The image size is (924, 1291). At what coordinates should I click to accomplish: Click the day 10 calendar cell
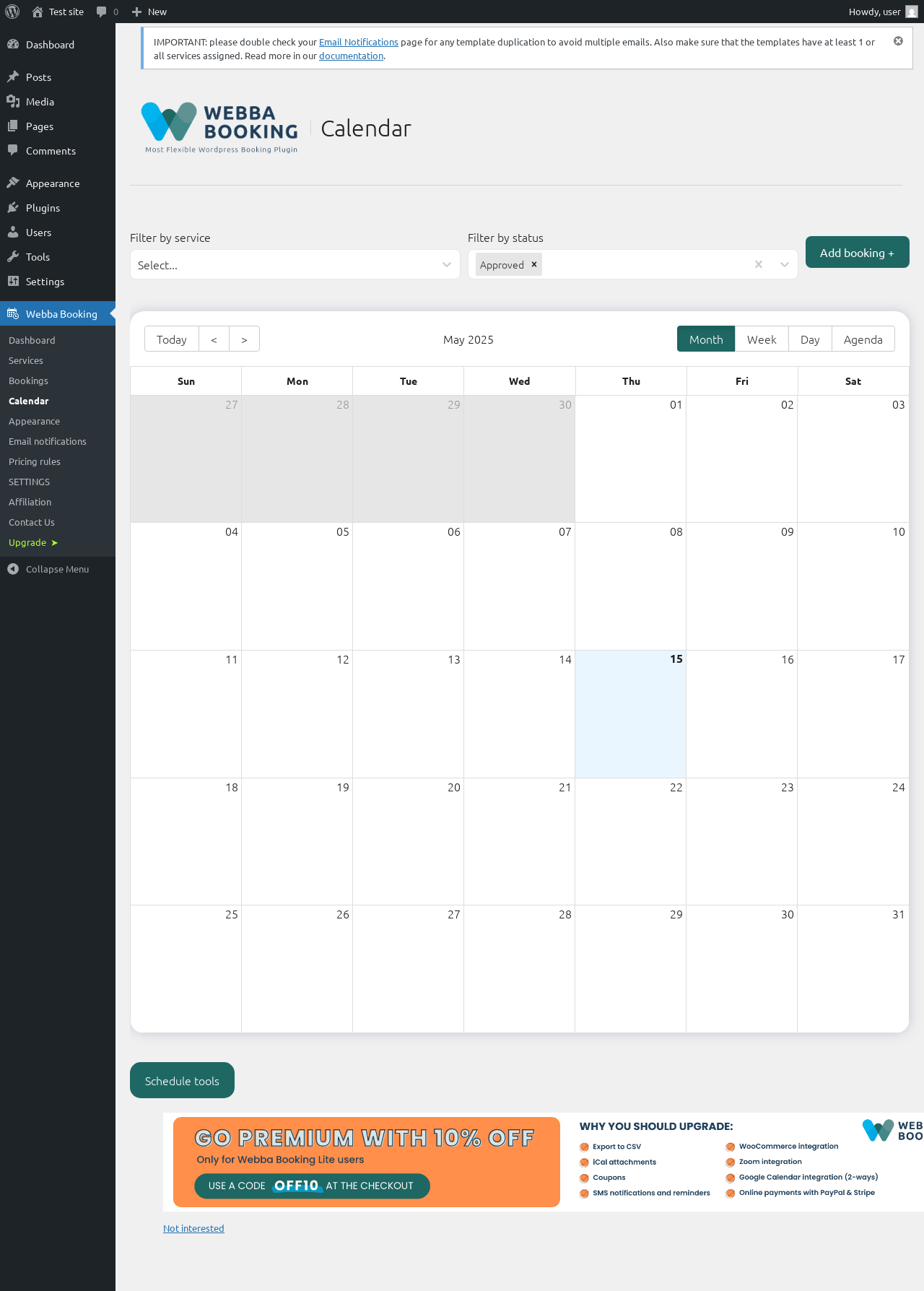point(853,586)
